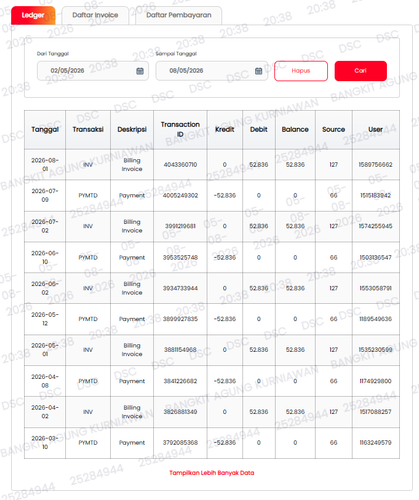Select transaction ID 3826881349
Viewport: 419px width, 500px height.
click(x=180, y=412)
